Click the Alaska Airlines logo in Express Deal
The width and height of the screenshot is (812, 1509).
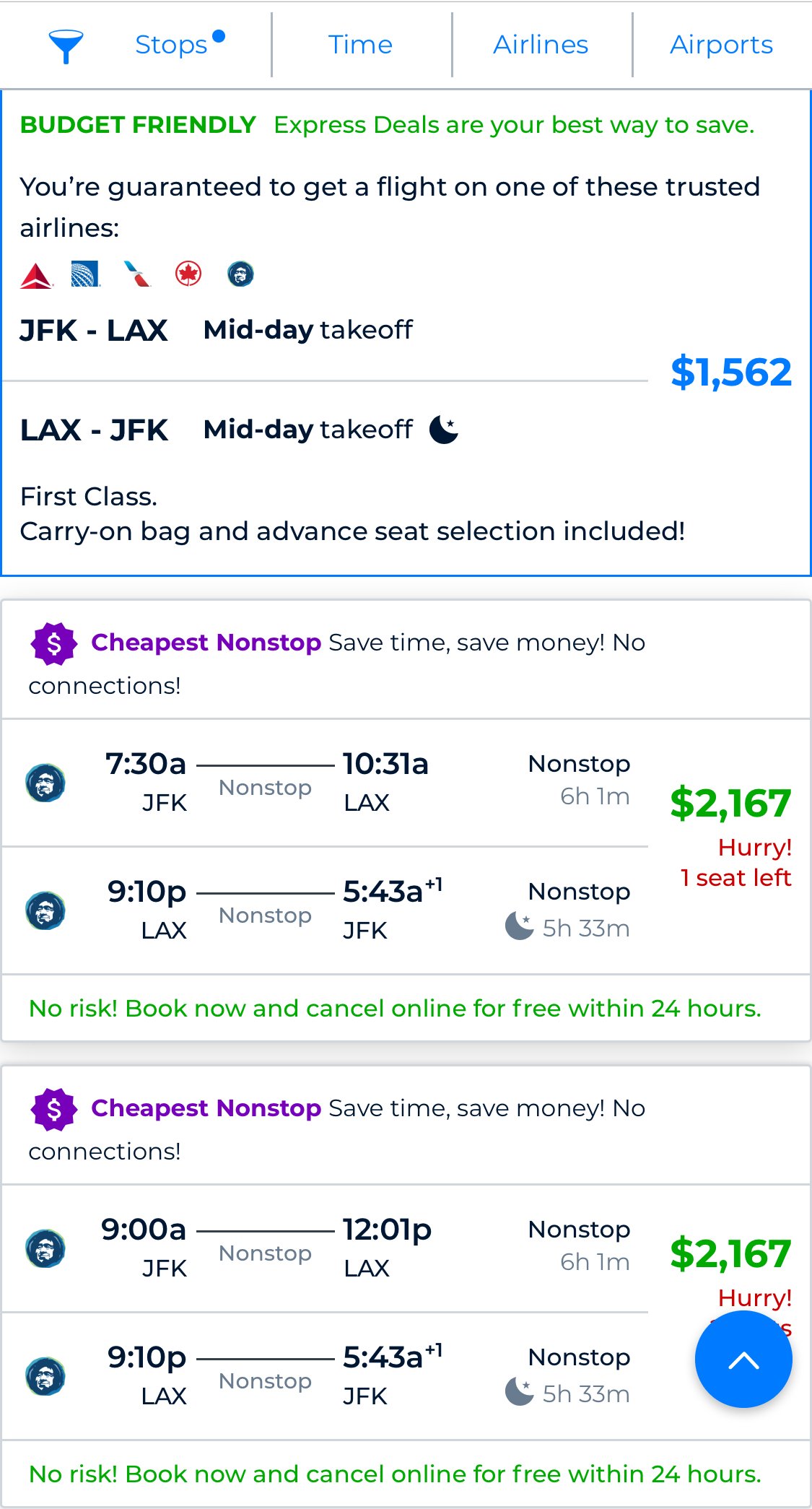pyautogui.click(x=240, y=274)
